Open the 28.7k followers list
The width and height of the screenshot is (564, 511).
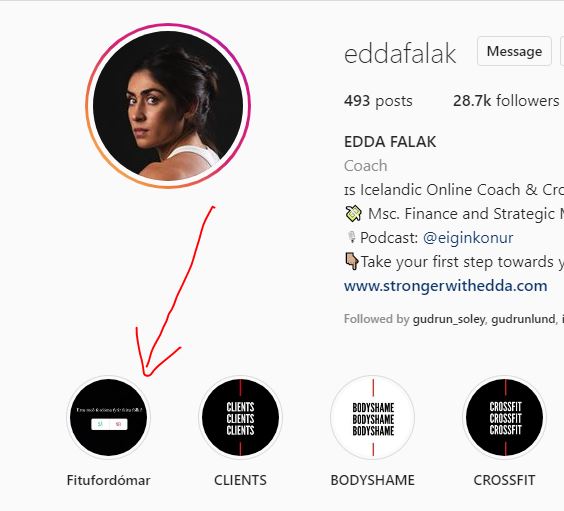[x=506, y=101]
